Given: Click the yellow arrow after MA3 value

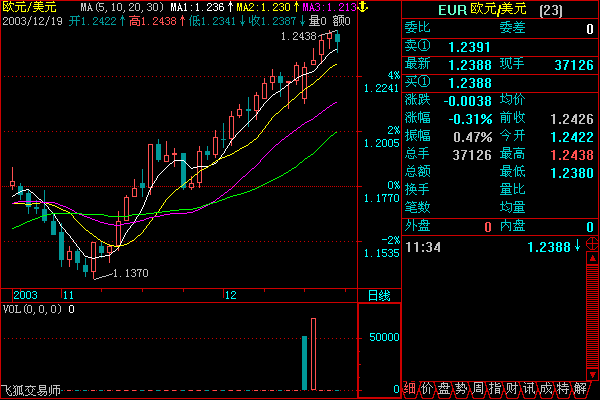Looking at the screenshot, I should pos(364,7).
